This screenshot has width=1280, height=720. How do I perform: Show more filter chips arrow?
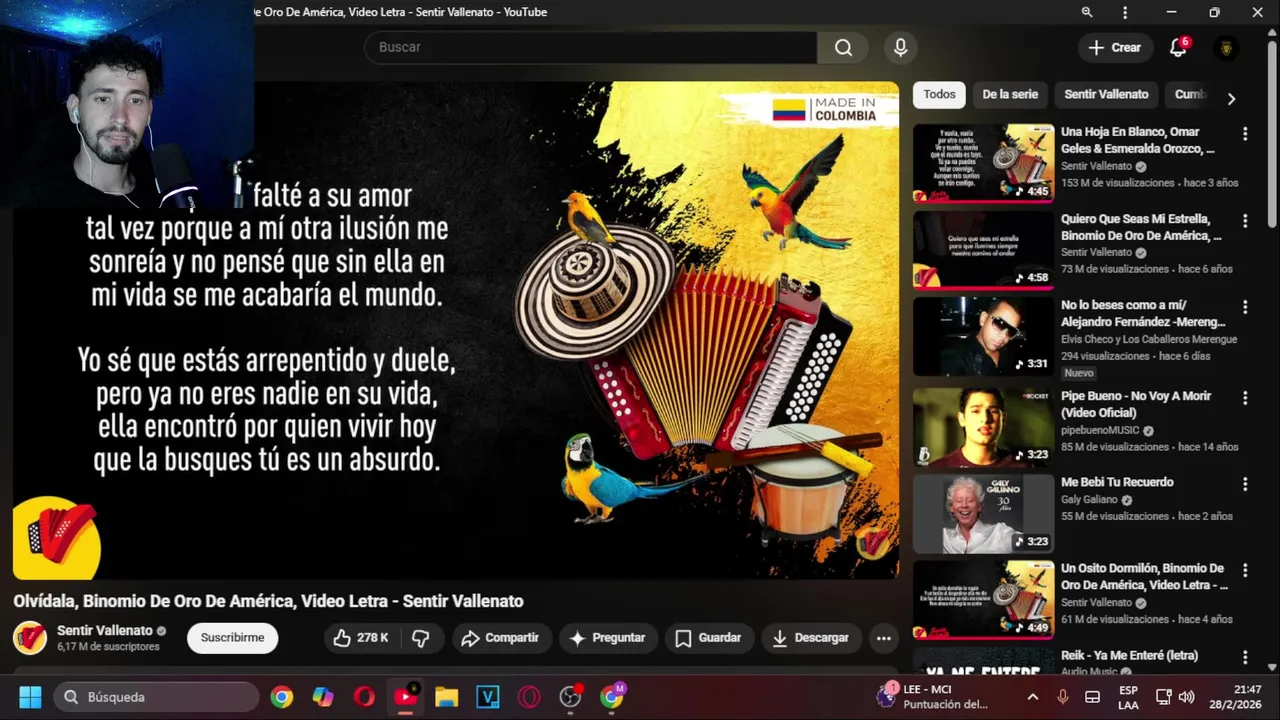click(x=1231, y=99)
